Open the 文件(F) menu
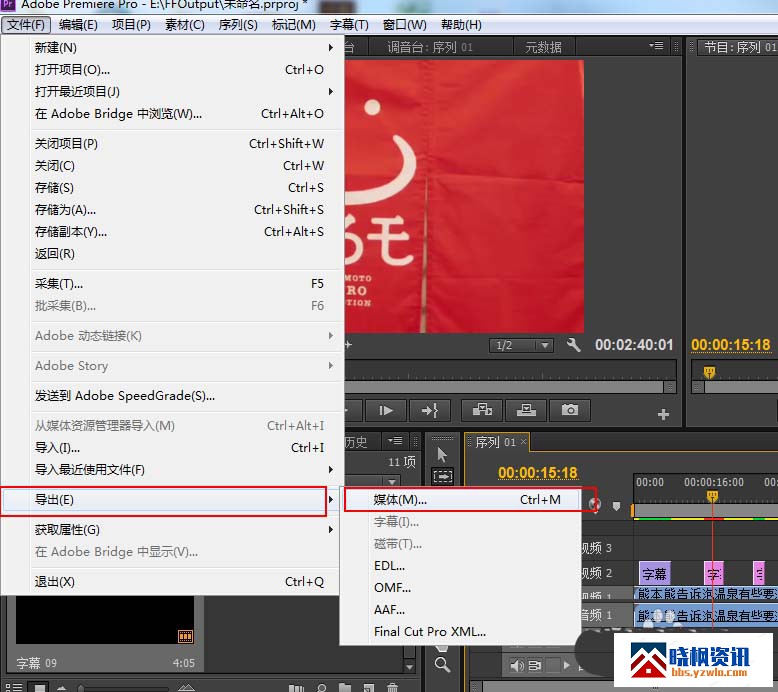The width and height of the screenshot is (778, 692). coord(26,25)
